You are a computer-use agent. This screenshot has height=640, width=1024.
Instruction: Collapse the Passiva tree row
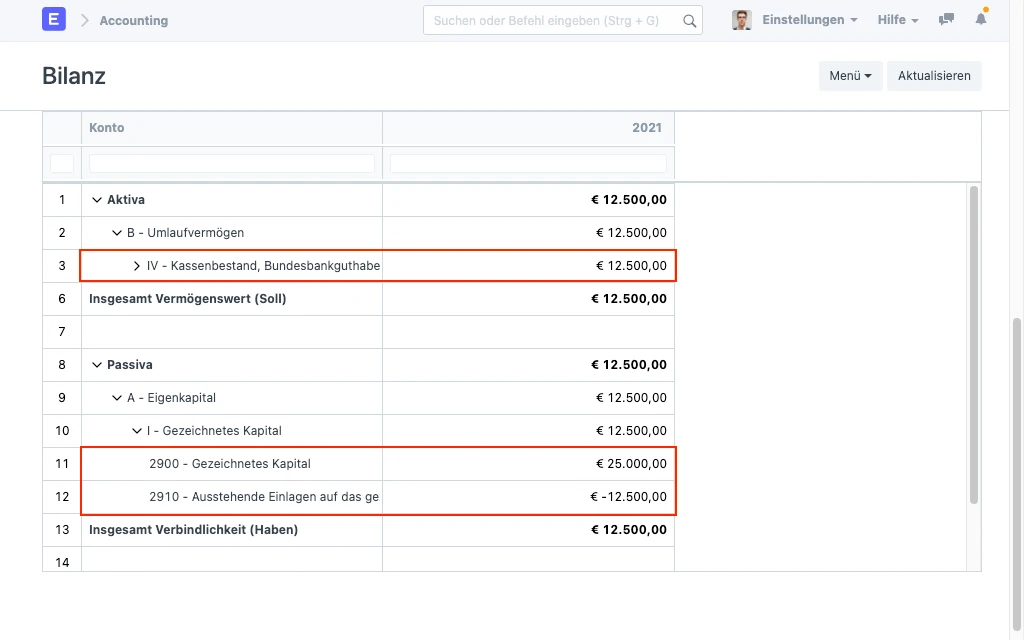point(97,365)
